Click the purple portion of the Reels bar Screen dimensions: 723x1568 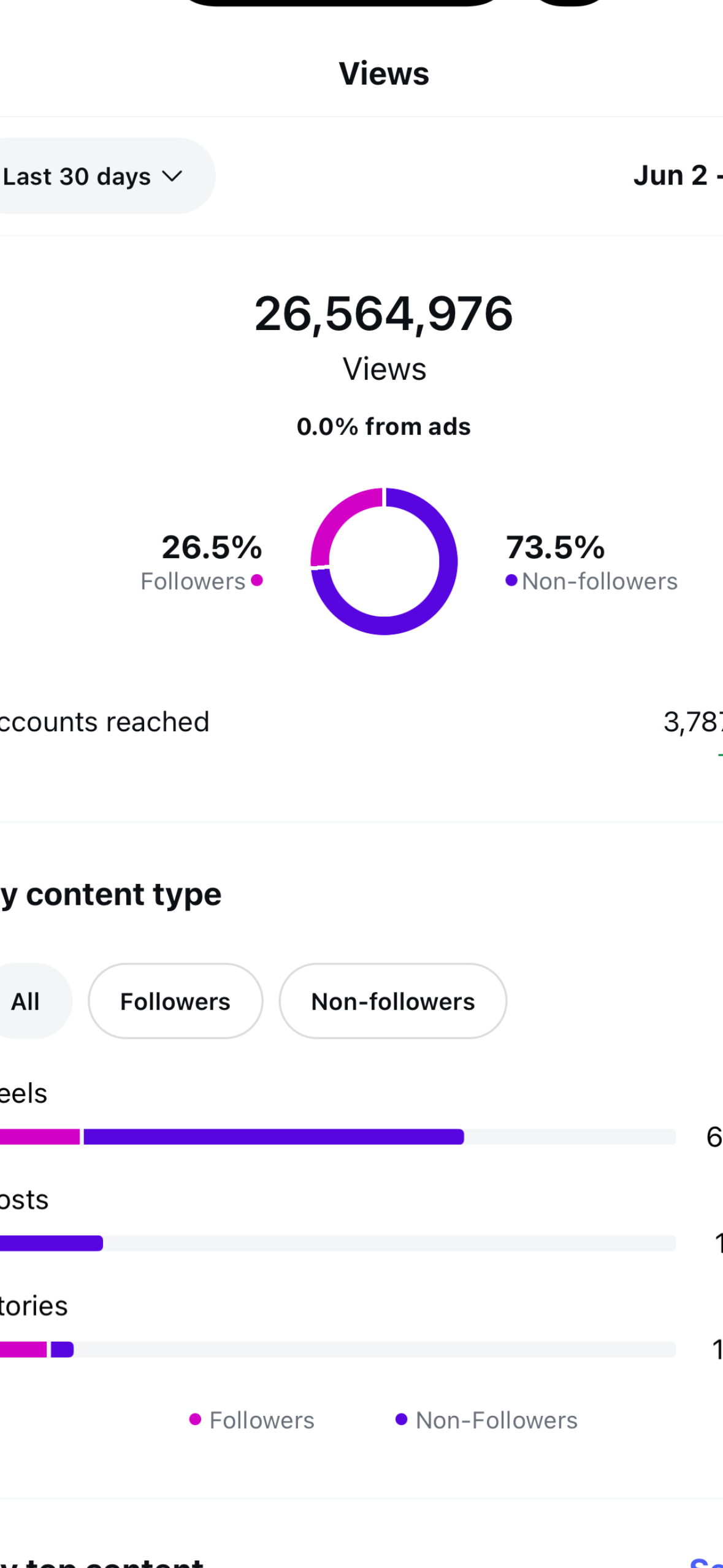pos(273,1137)
